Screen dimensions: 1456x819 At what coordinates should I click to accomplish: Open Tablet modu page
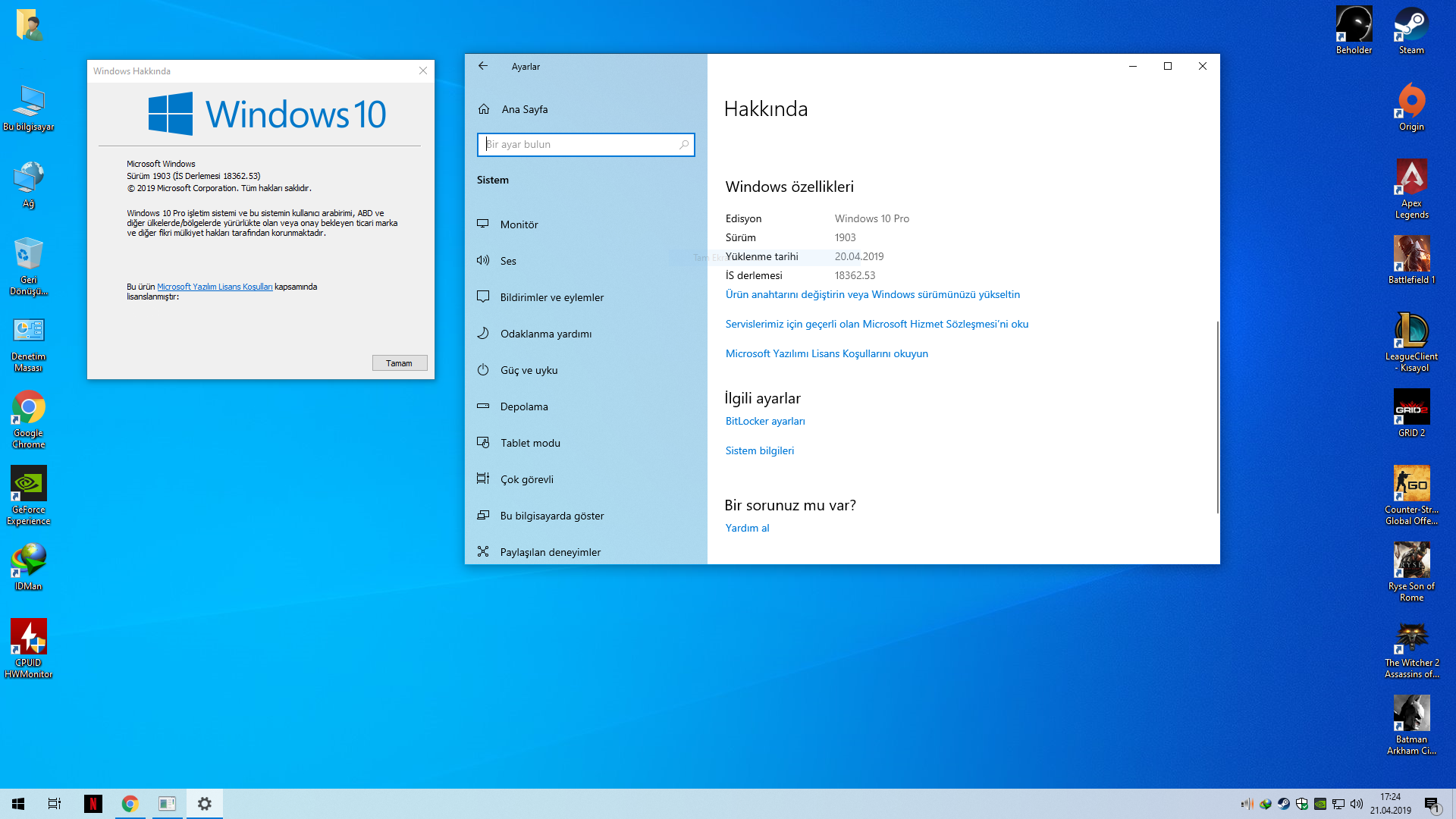[x=586, y=443]
